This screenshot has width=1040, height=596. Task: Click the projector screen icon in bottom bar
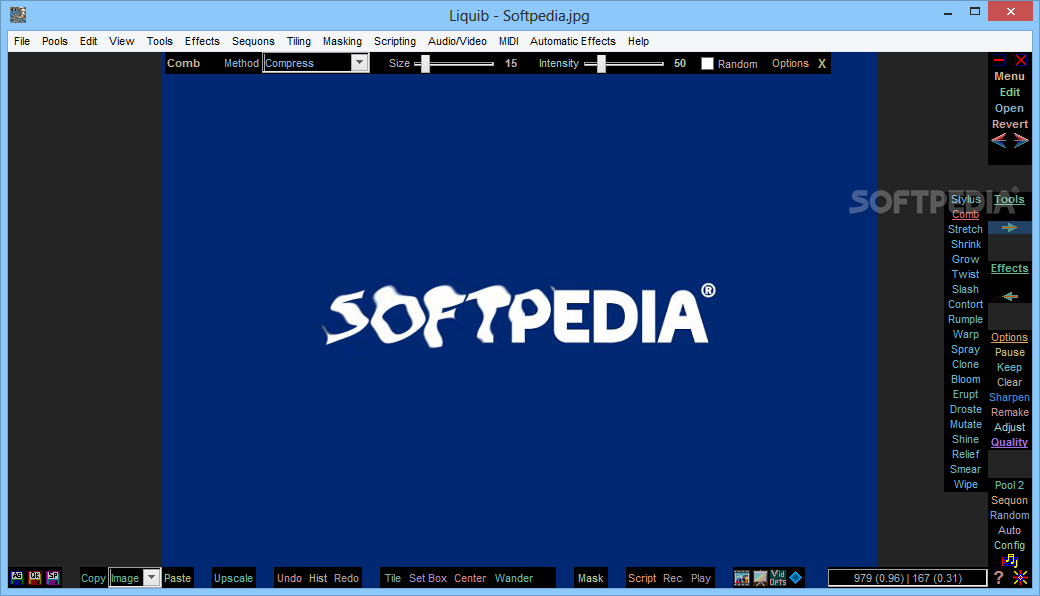pos(760,578)
